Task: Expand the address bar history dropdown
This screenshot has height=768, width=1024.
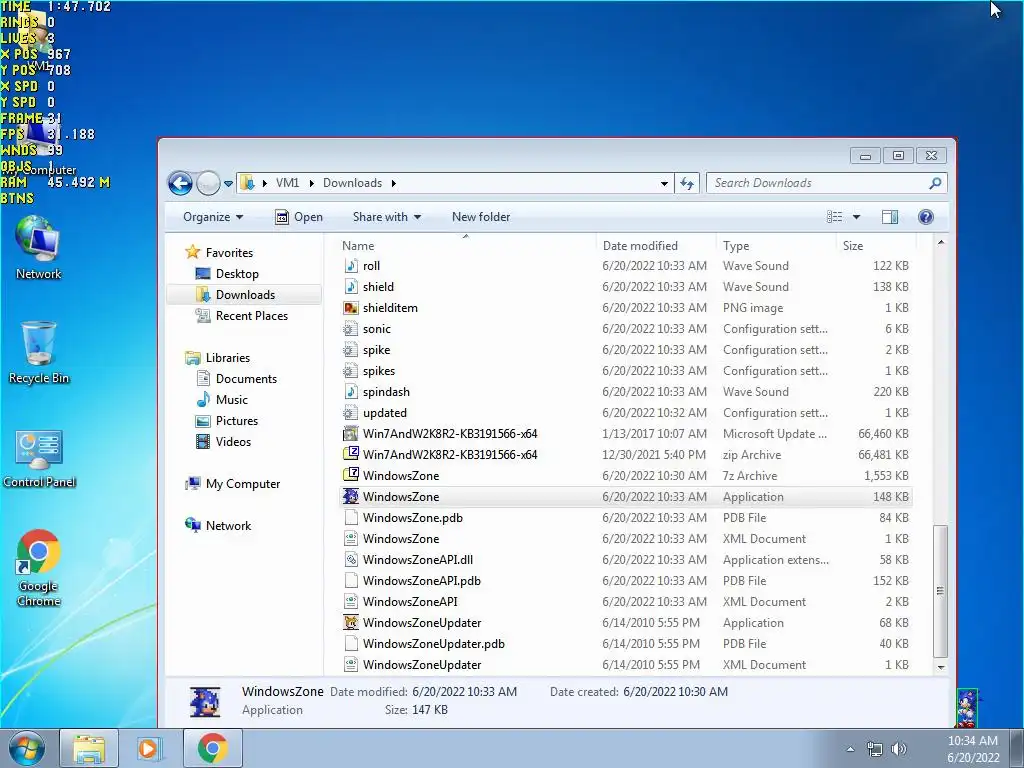Action: [664, 184]
